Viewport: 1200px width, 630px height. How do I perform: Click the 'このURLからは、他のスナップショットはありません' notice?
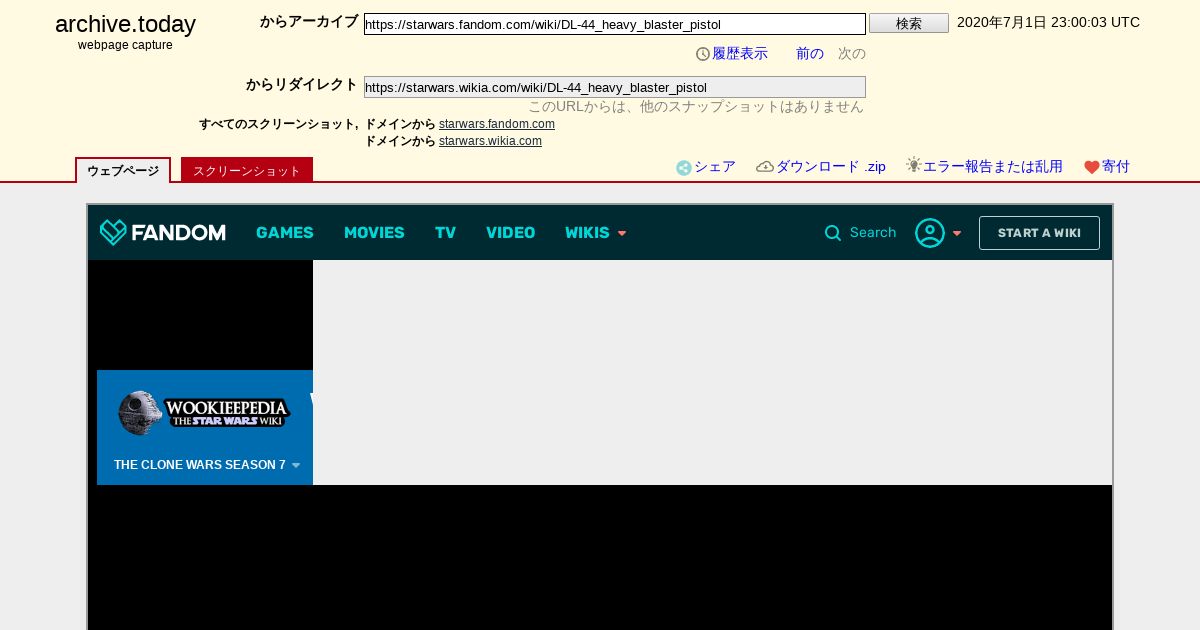pyautogui.click(x=696, y=106)
